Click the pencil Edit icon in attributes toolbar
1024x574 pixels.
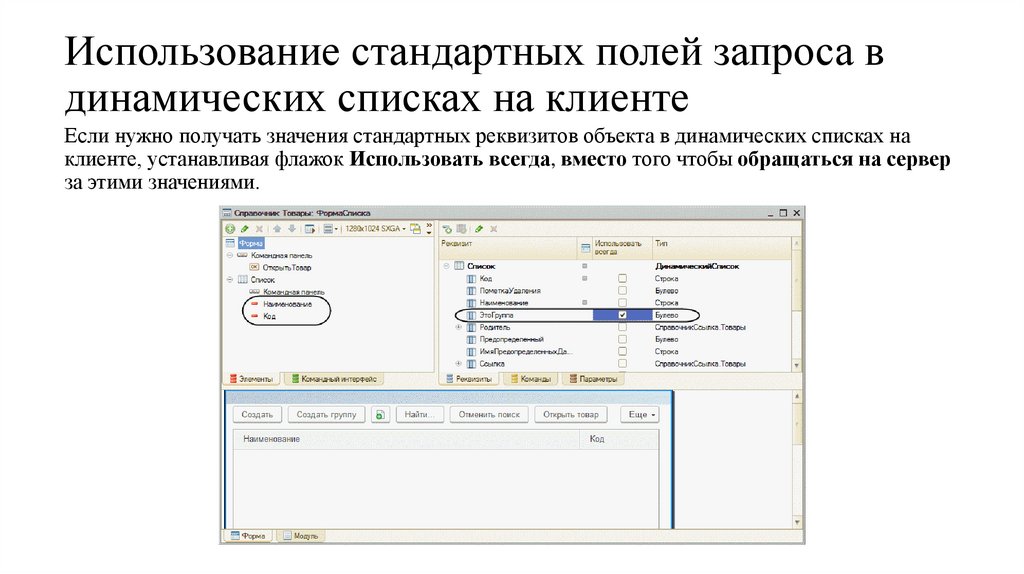click(x=479, y=229)
